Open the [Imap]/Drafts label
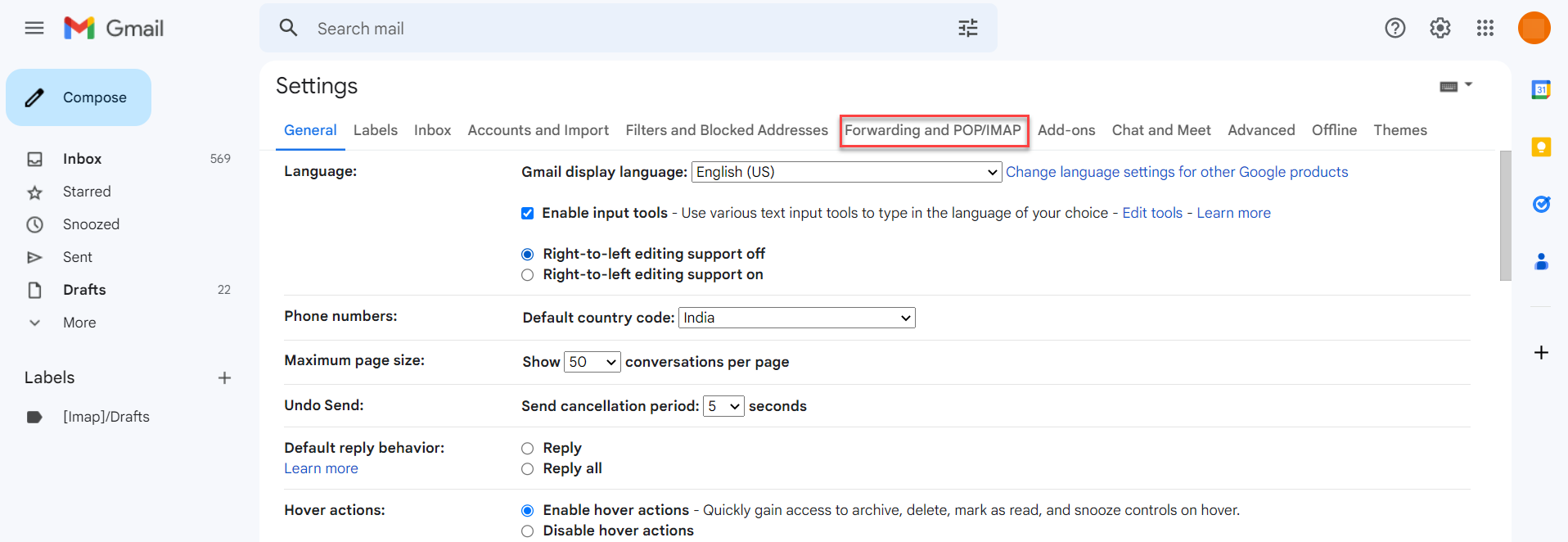Image resolution: width=1568 pixels, height=542 pixels. point(106,417)
